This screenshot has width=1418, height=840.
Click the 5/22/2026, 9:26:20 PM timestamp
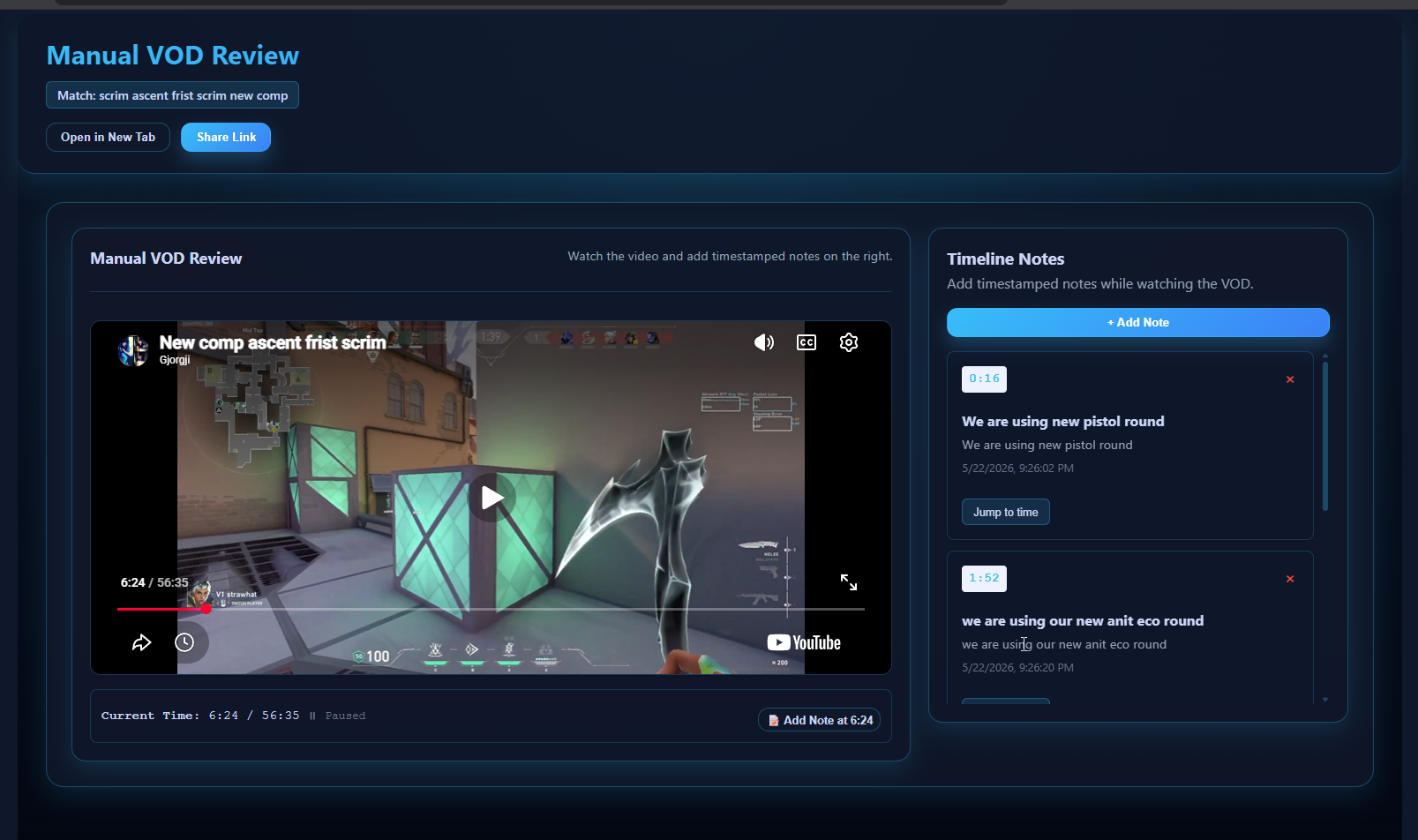(1017, 667)
